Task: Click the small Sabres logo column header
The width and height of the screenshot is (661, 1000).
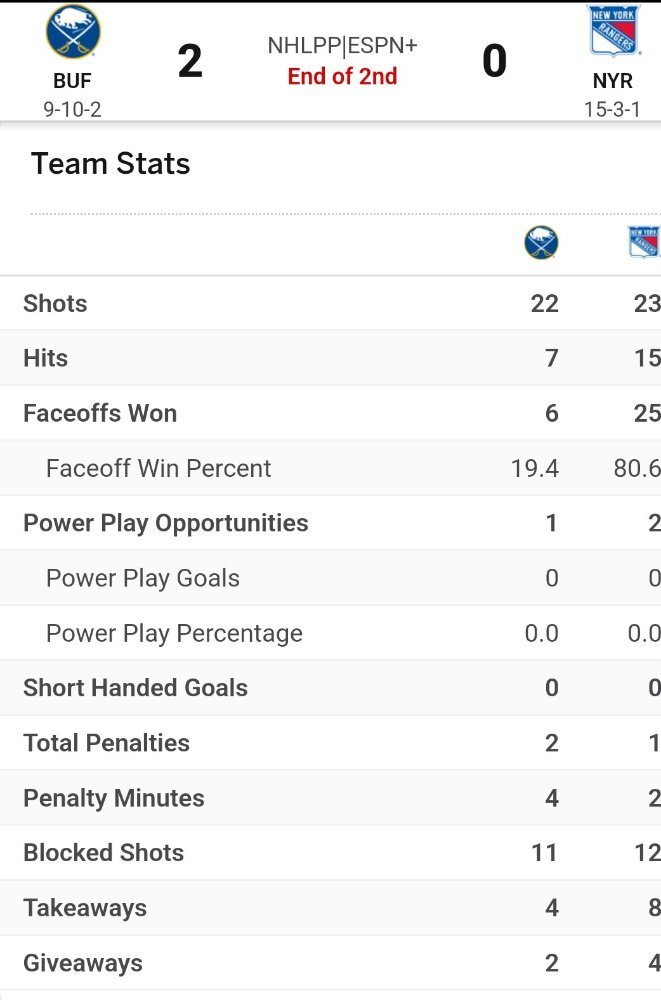Action: click(541, 242)
